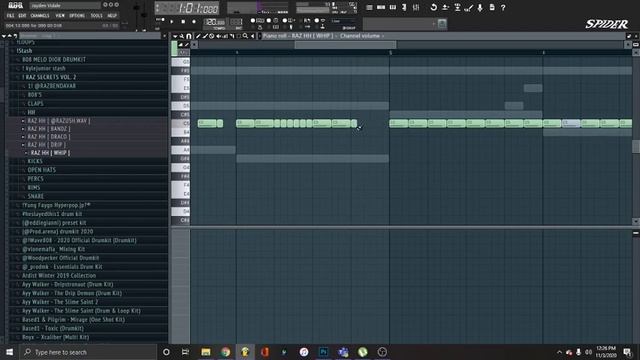Click the master volume slider knob

click(136, 8)
